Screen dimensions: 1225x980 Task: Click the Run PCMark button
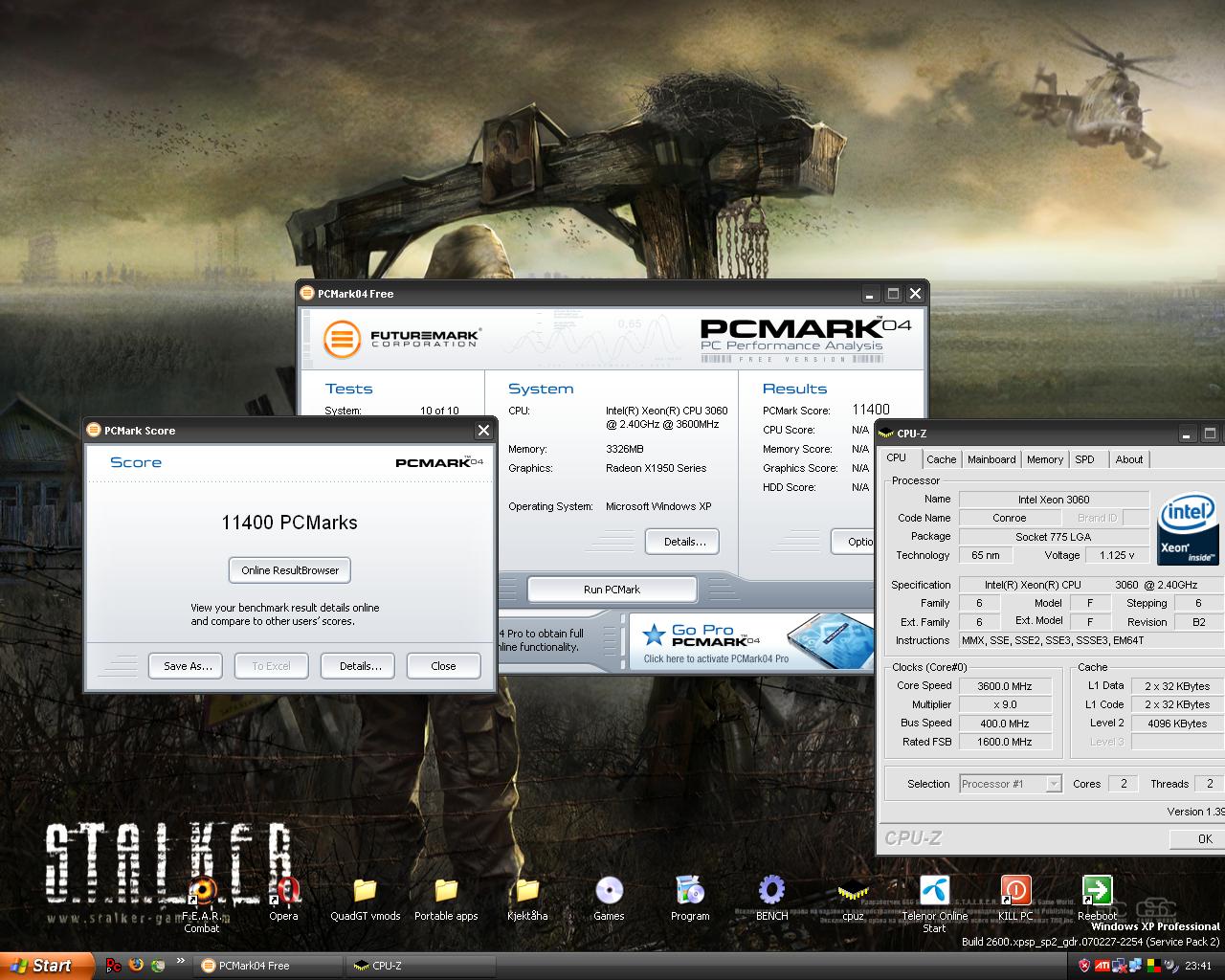612,590
